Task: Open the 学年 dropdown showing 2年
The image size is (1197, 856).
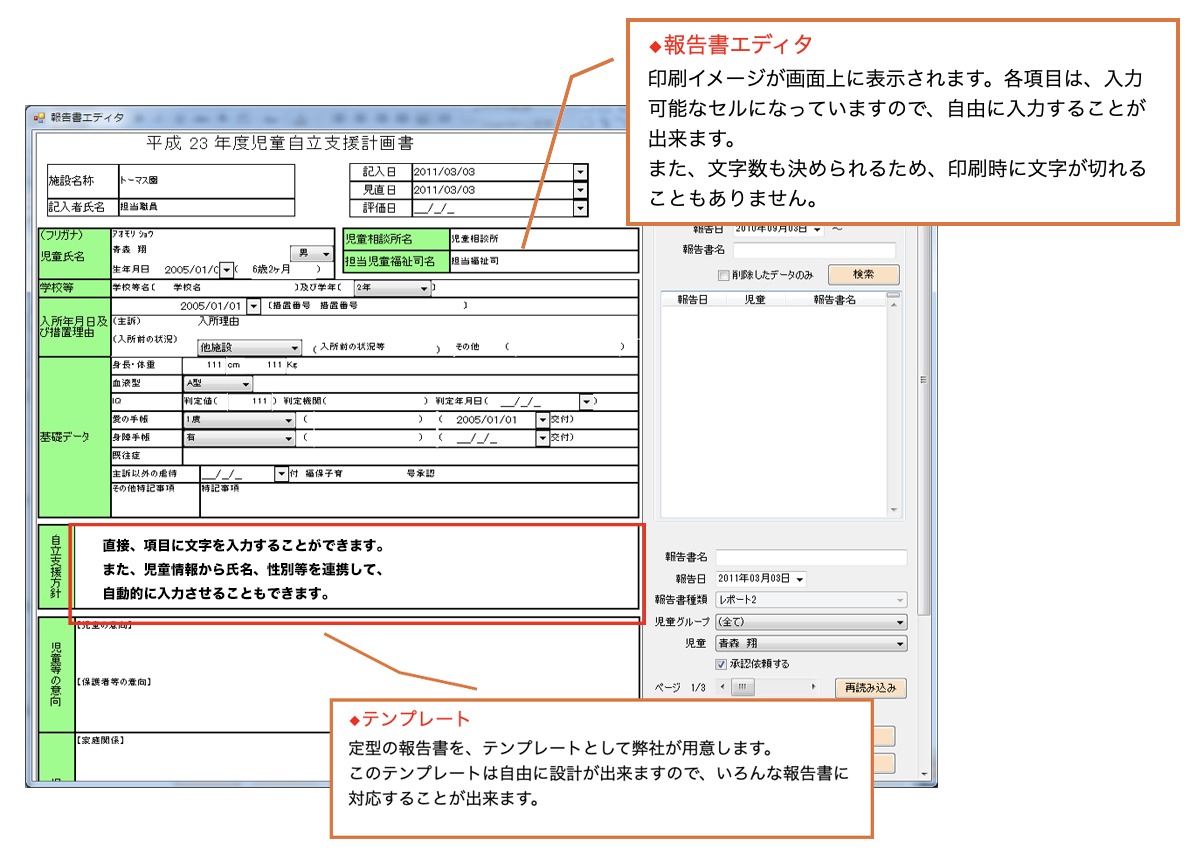Action: (x=392, y=288)
